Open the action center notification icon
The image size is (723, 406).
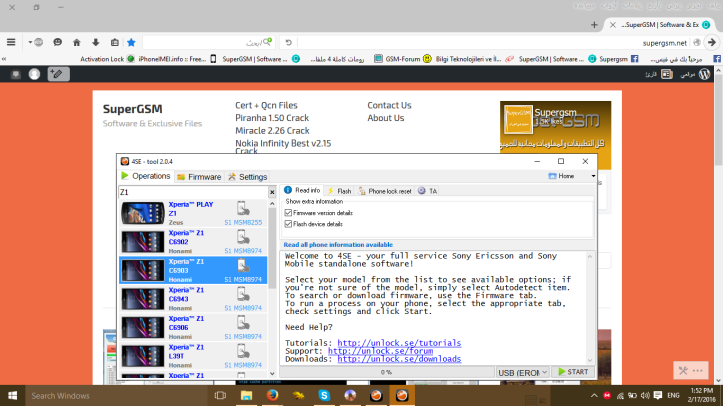click(658, 395)
